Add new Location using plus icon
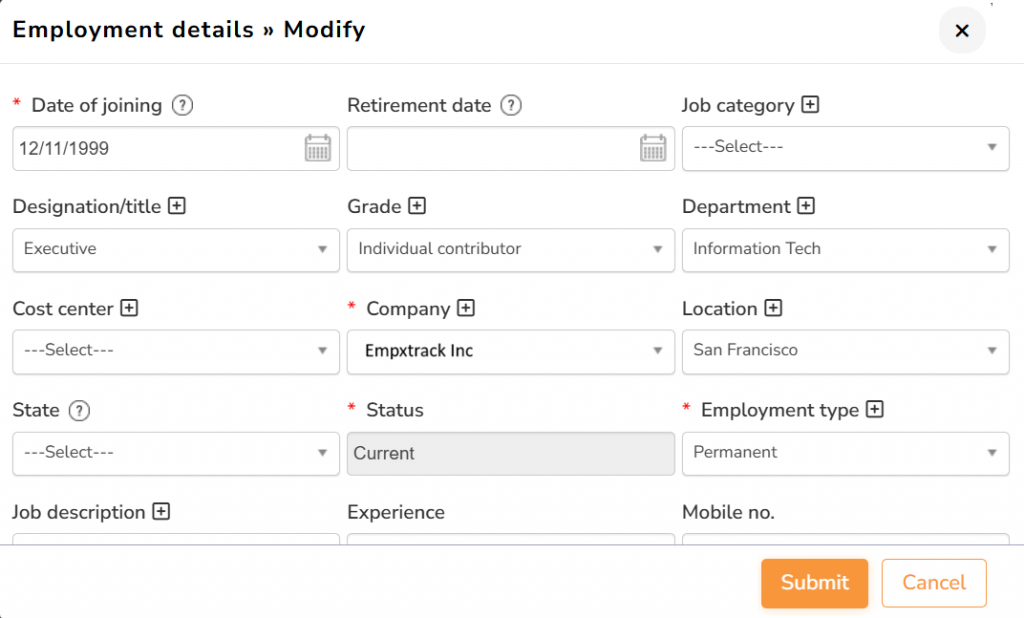This screenshot has width=1024, height=618. 773,308
